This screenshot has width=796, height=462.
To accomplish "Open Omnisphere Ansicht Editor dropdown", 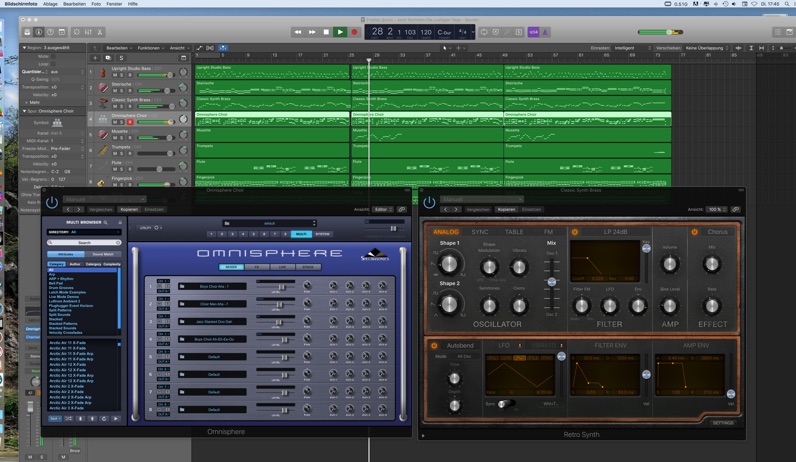I will coord(383,209).
